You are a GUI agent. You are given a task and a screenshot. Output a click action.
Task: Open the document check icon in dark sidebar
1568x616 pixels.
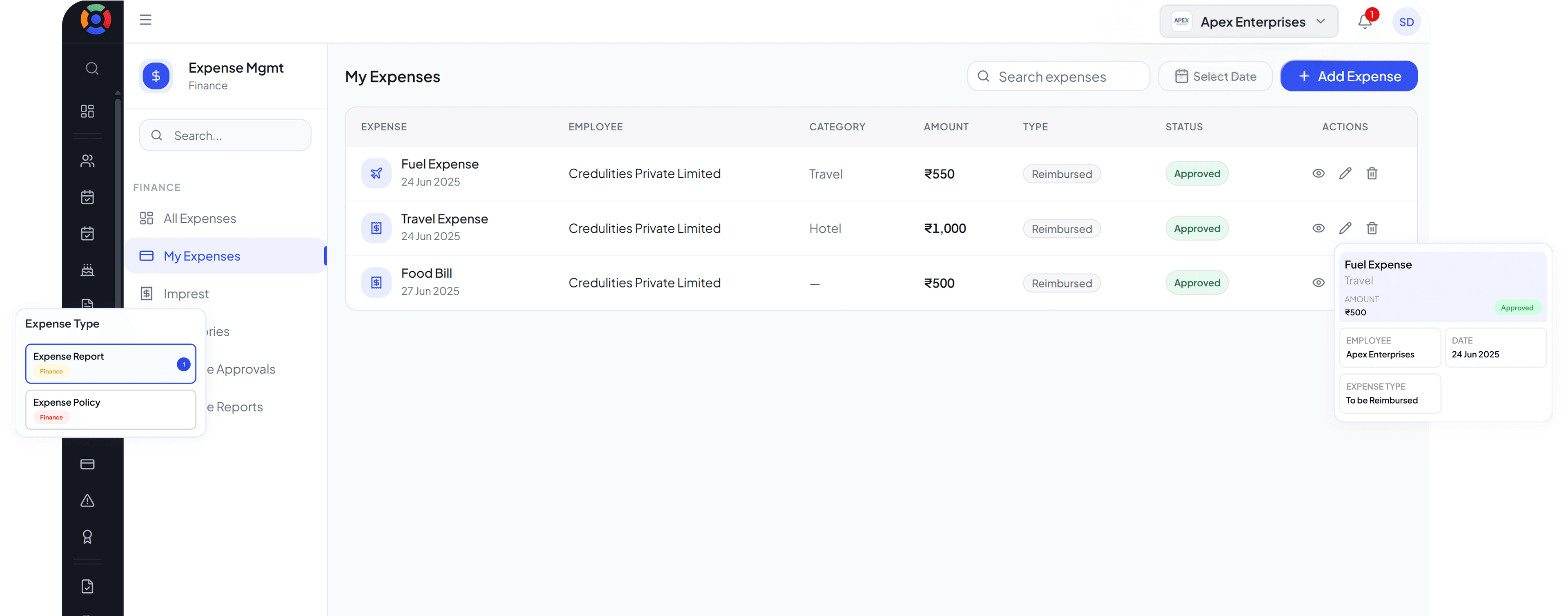tap(87, 586)
